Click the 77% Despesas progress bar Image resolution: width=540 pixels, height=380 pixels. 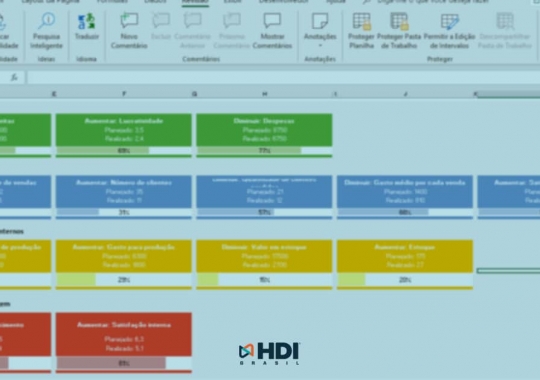pyautogui.click(x=264, y=151)
